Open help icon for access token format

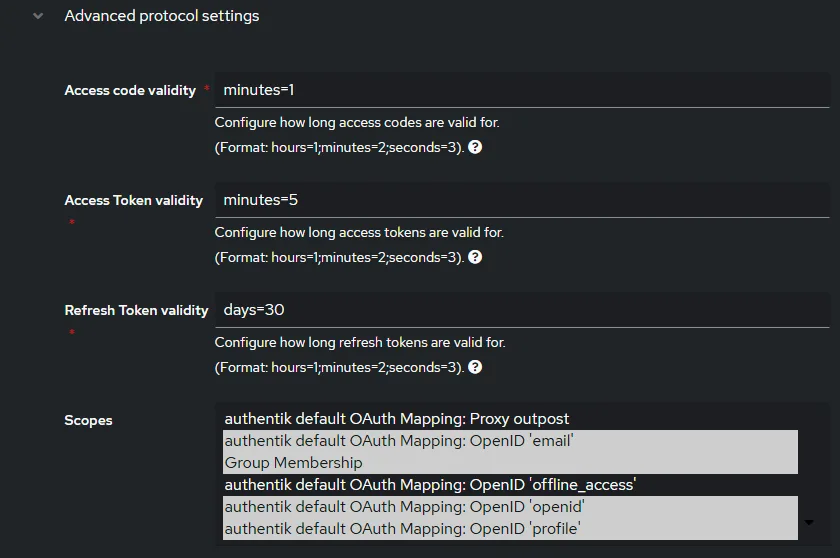[x=475, y=257]
